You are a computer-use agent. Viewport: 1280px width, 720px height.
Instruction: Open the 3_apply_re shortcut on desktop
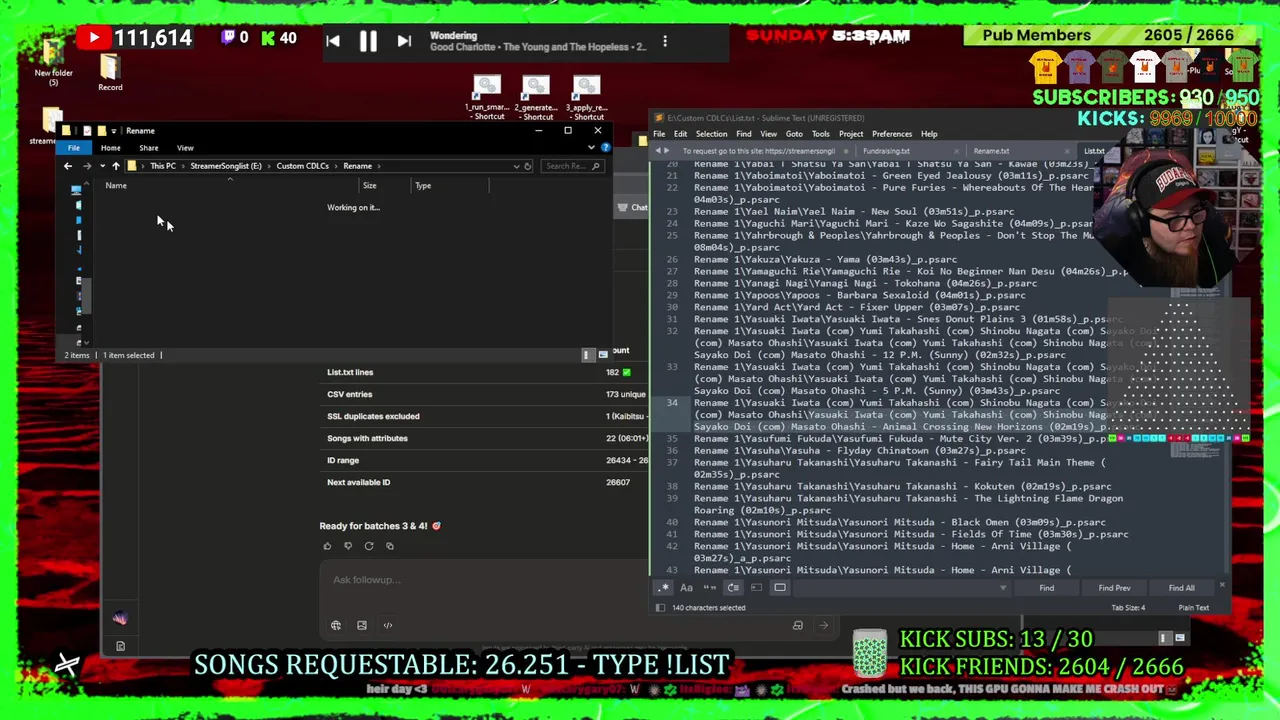click(587, 97)
